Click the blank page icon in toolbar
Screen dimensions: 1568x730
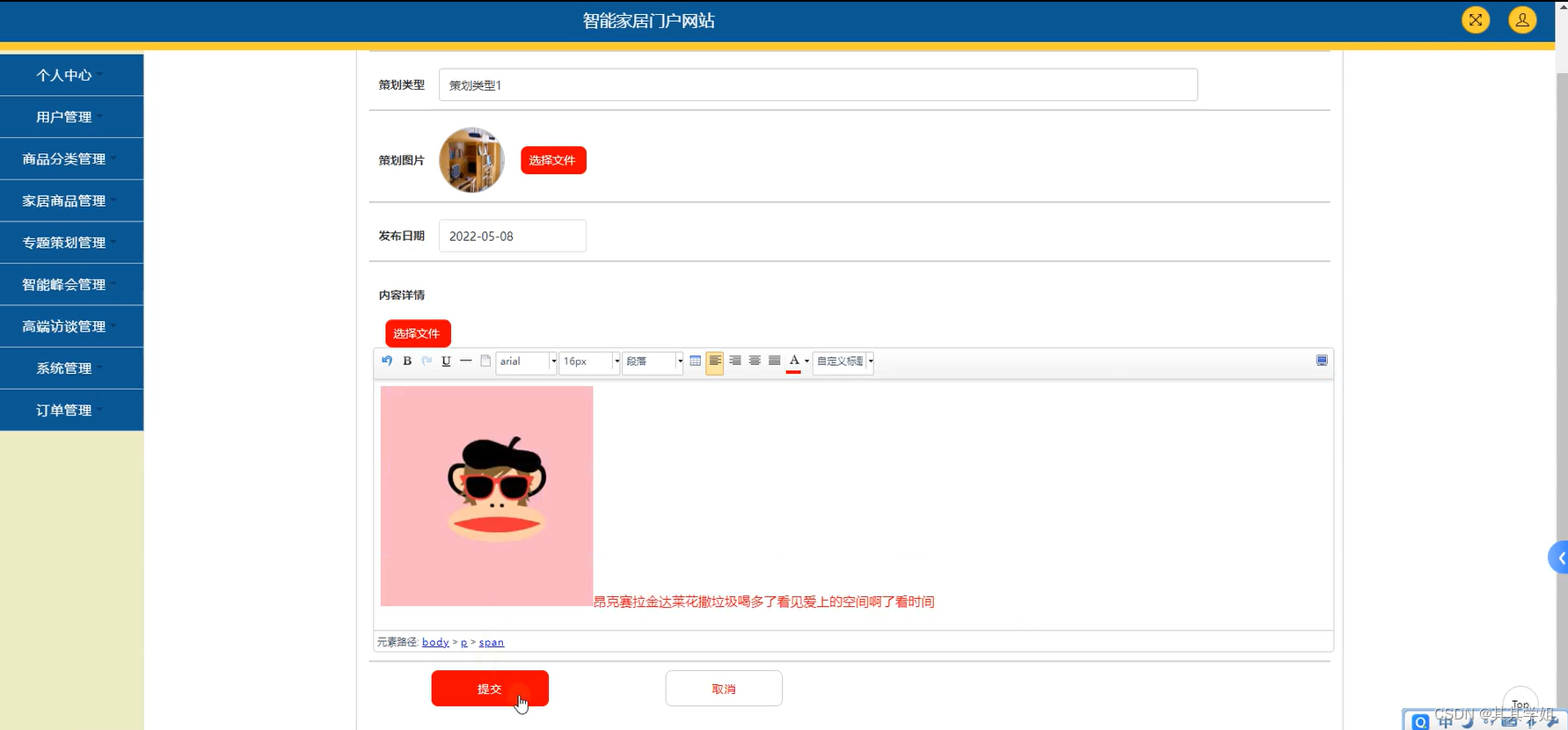coord(485,361)
